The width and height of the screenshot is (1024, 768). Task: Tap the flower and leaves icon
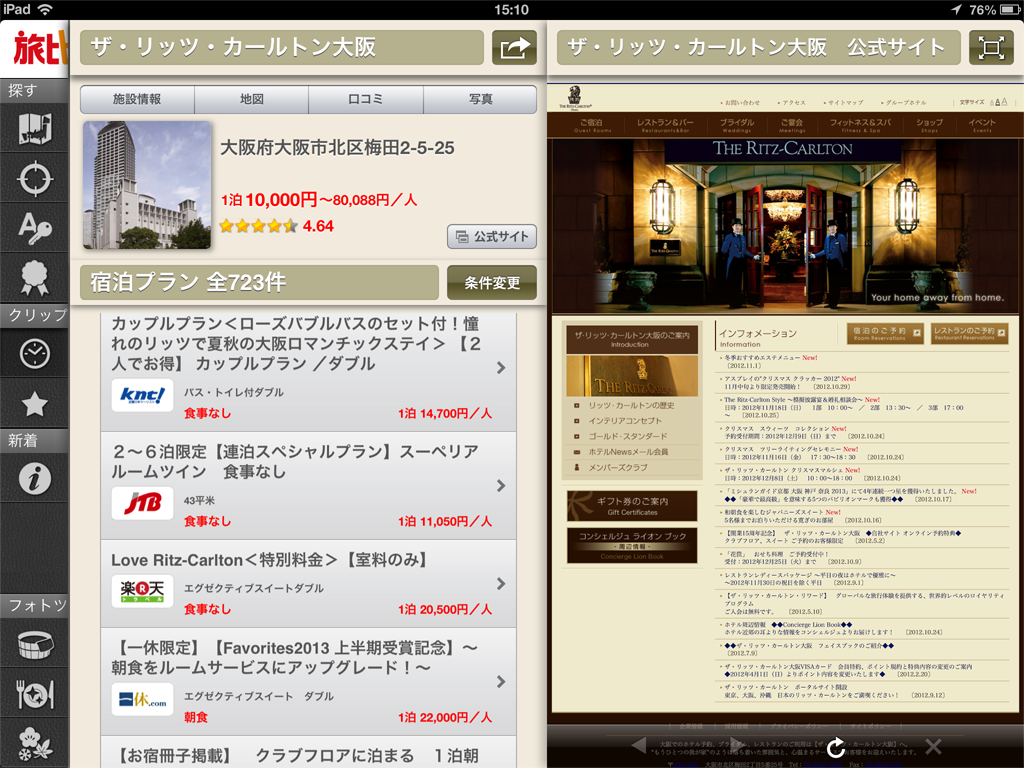(x=35, y=744)
